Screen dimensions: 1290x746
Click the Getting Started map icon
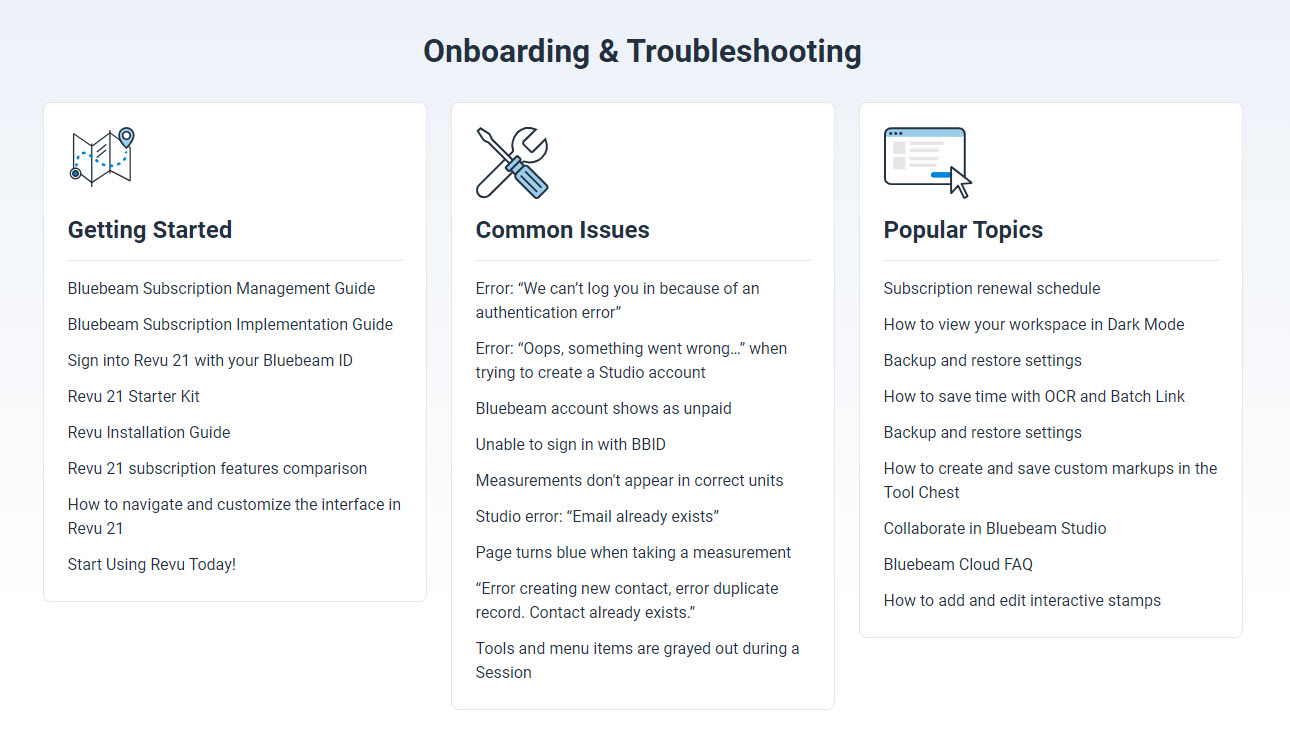tap(102, 157)
